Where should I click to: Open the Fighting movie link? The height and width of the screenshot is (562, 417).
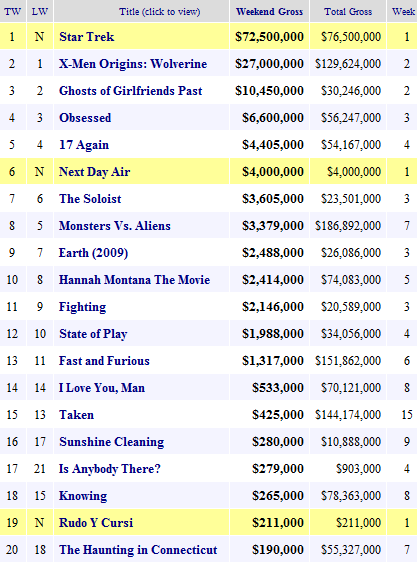82,307
